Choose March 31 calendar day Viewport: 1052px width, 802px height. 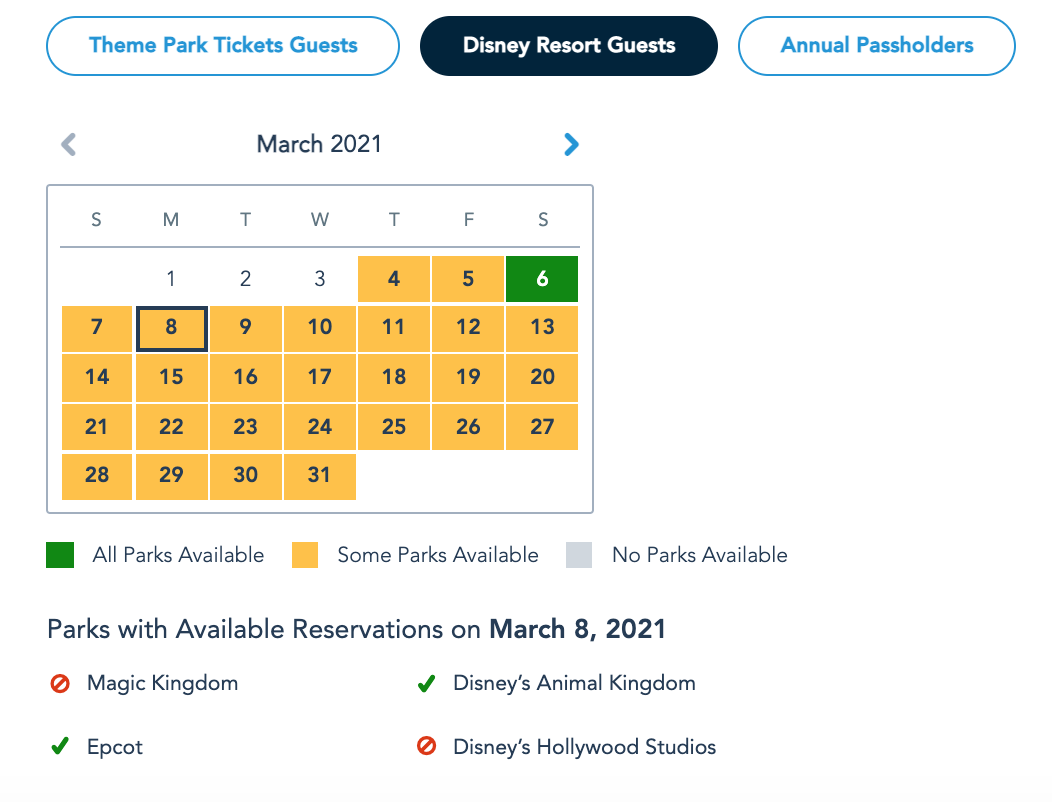320,475
